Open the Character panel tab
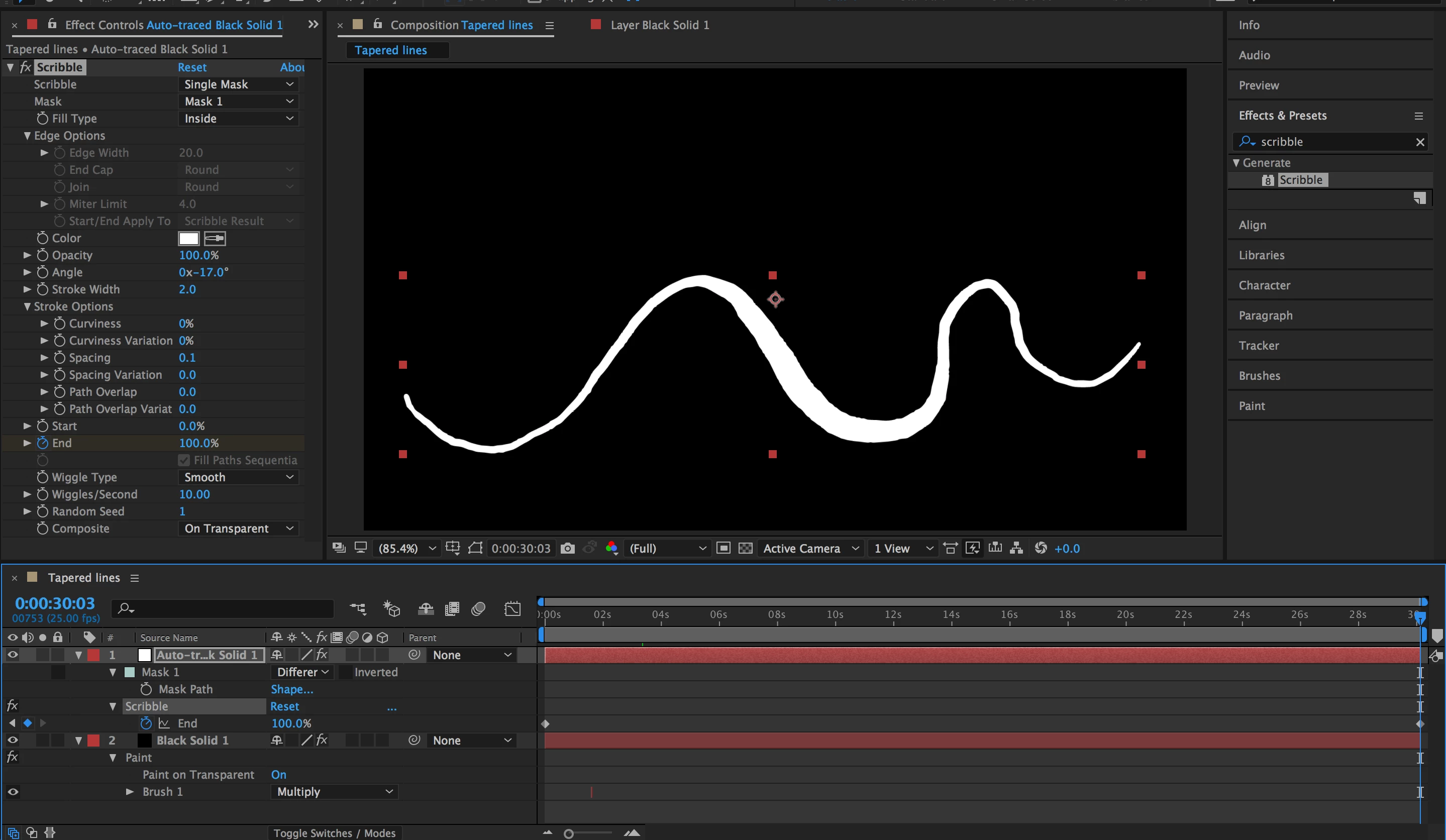The width and height of the screenshot is (1446, 840). 1264,285
